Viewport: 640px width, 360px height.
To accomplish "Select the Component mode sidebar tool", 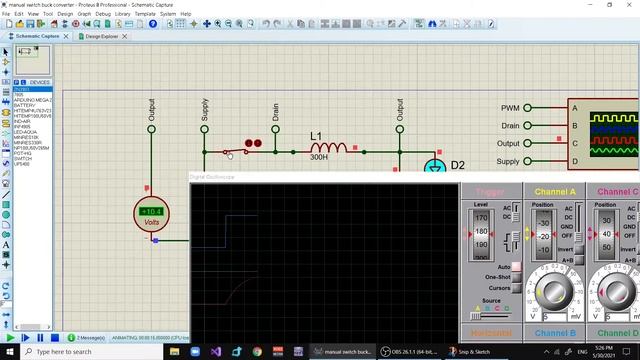I will pyautogui.click(x=6, y=62).
